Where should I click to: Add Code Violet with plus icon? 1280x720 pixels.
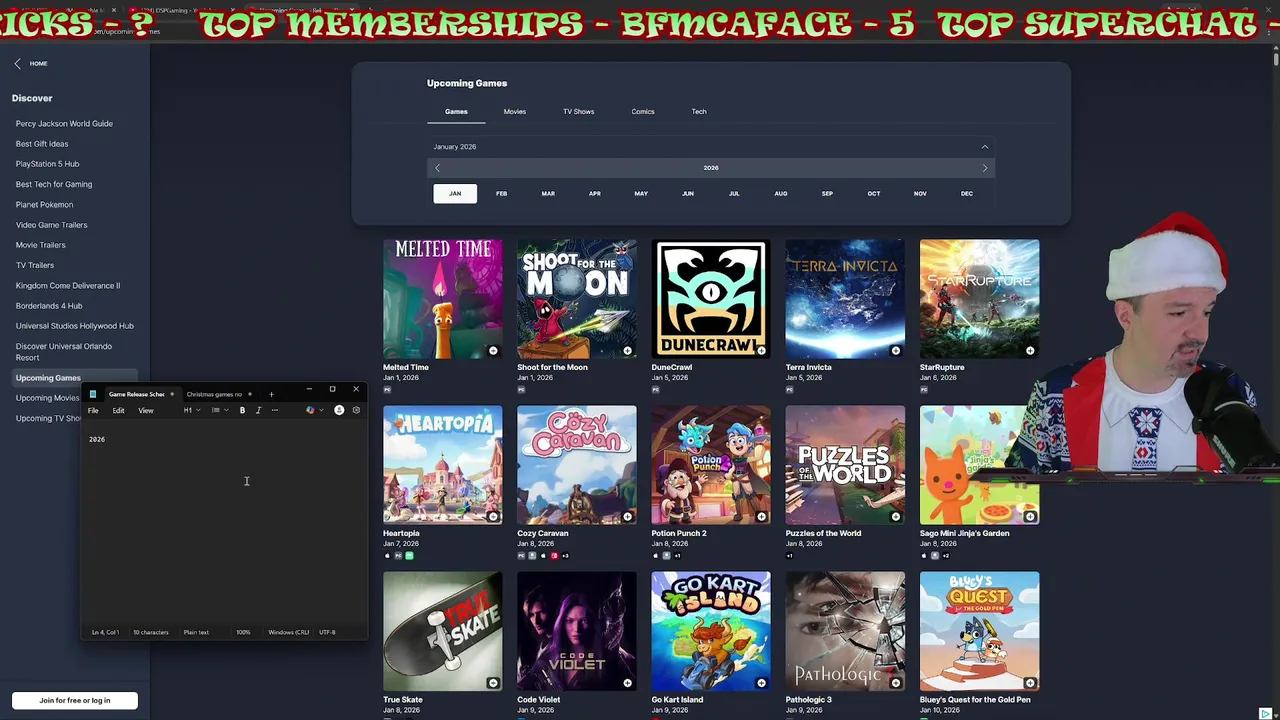627,683
